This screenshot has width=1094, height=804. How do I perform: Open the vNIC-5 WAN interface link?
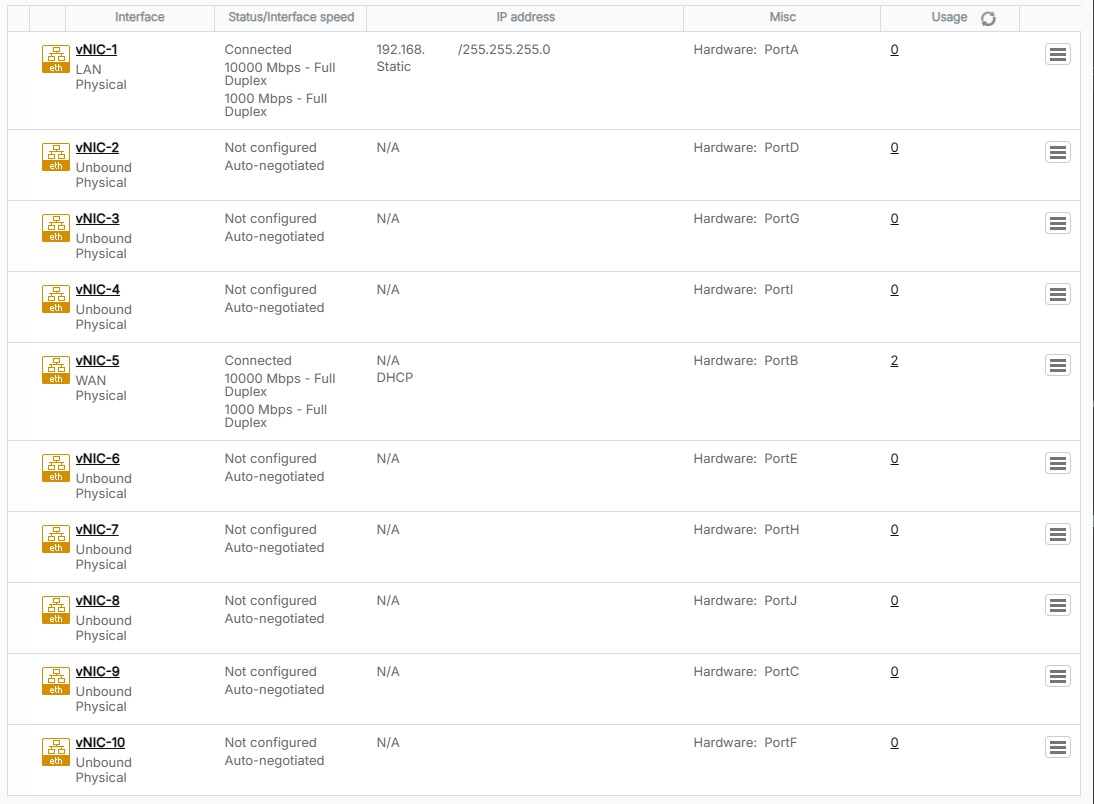tap(97, 360)
